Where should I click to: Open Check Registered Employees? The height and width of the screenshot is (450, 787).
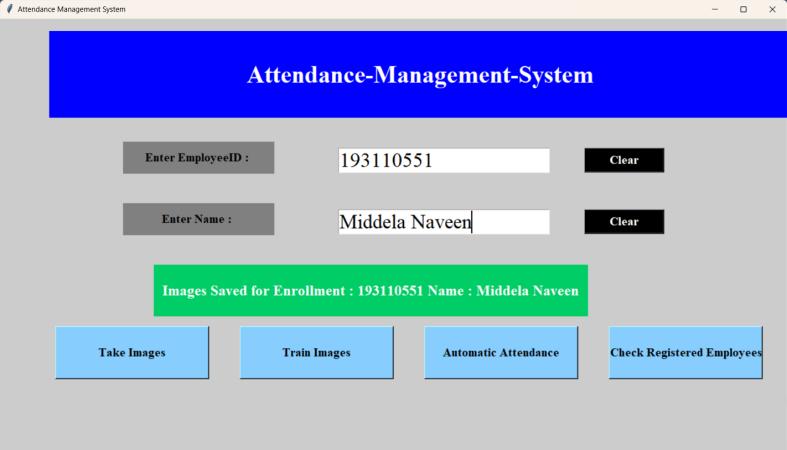(686, 353)
